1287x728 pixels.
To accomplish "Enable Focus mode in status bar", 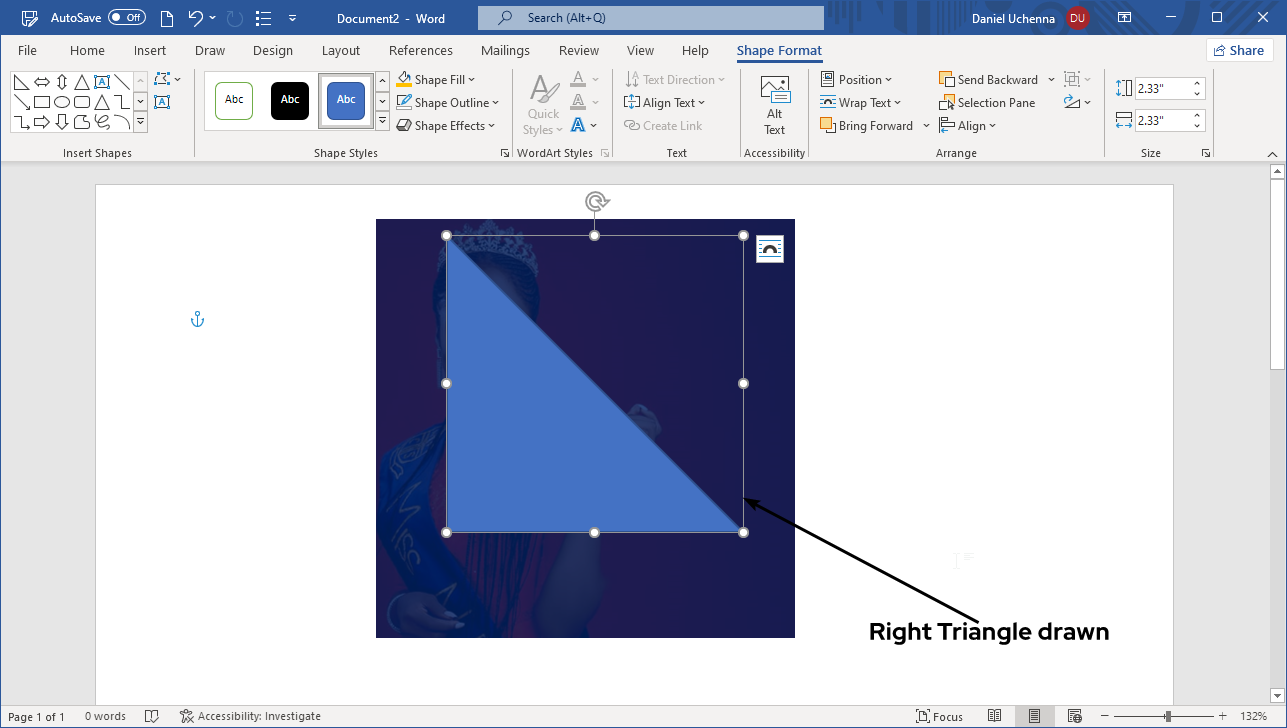I will [939, 716].
